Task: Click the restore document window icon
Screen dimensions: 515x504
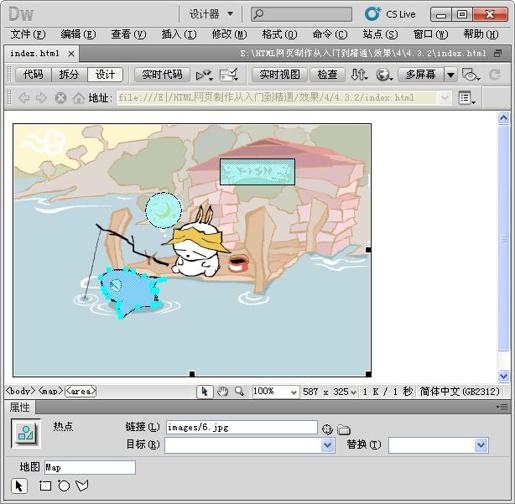Action: (498, 53)
